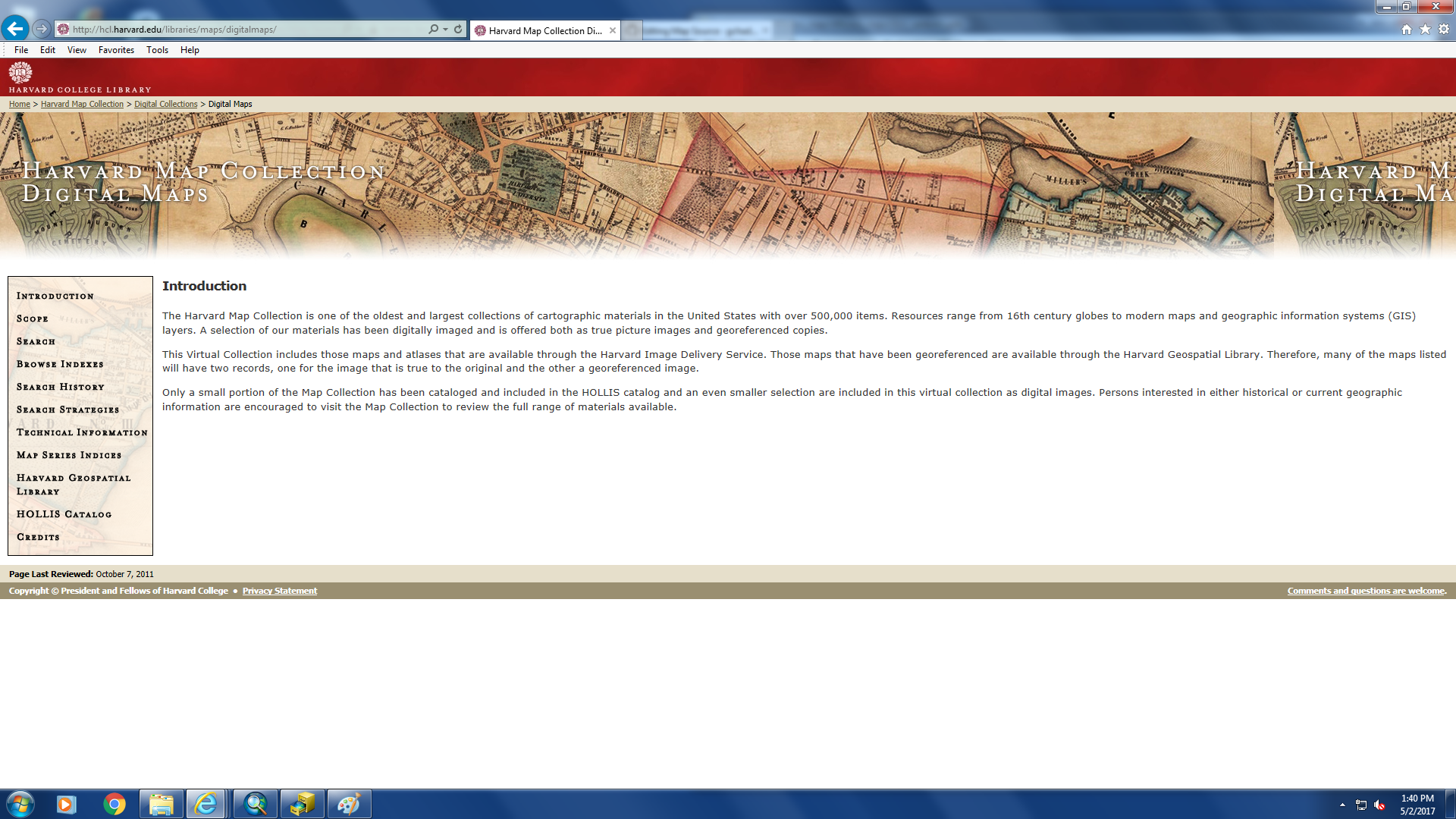This screenshot has height=819, width=1456.
Task: Open Map Series Indices in the sidebar
Action: pyautogui.click(x=69, y=456)
